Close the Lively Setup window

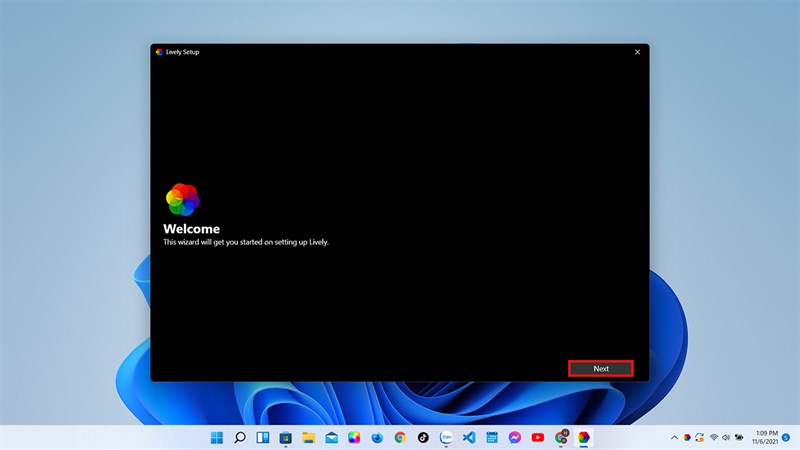click(637, 52)
